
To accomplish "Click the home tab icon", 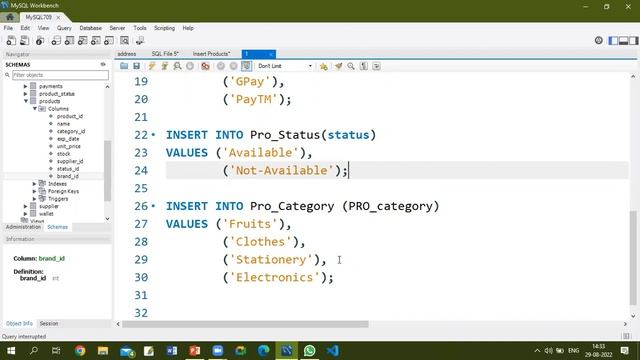I will (x=10, y=17).
